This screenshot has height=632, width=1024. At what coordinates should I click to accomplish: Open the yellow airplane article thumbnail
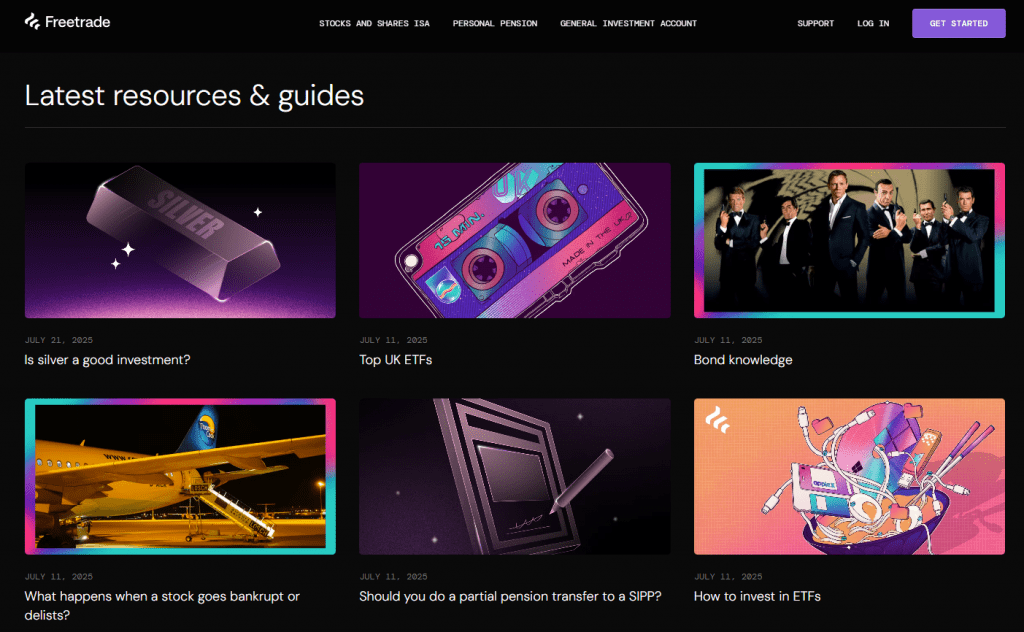tap(180, 477)
